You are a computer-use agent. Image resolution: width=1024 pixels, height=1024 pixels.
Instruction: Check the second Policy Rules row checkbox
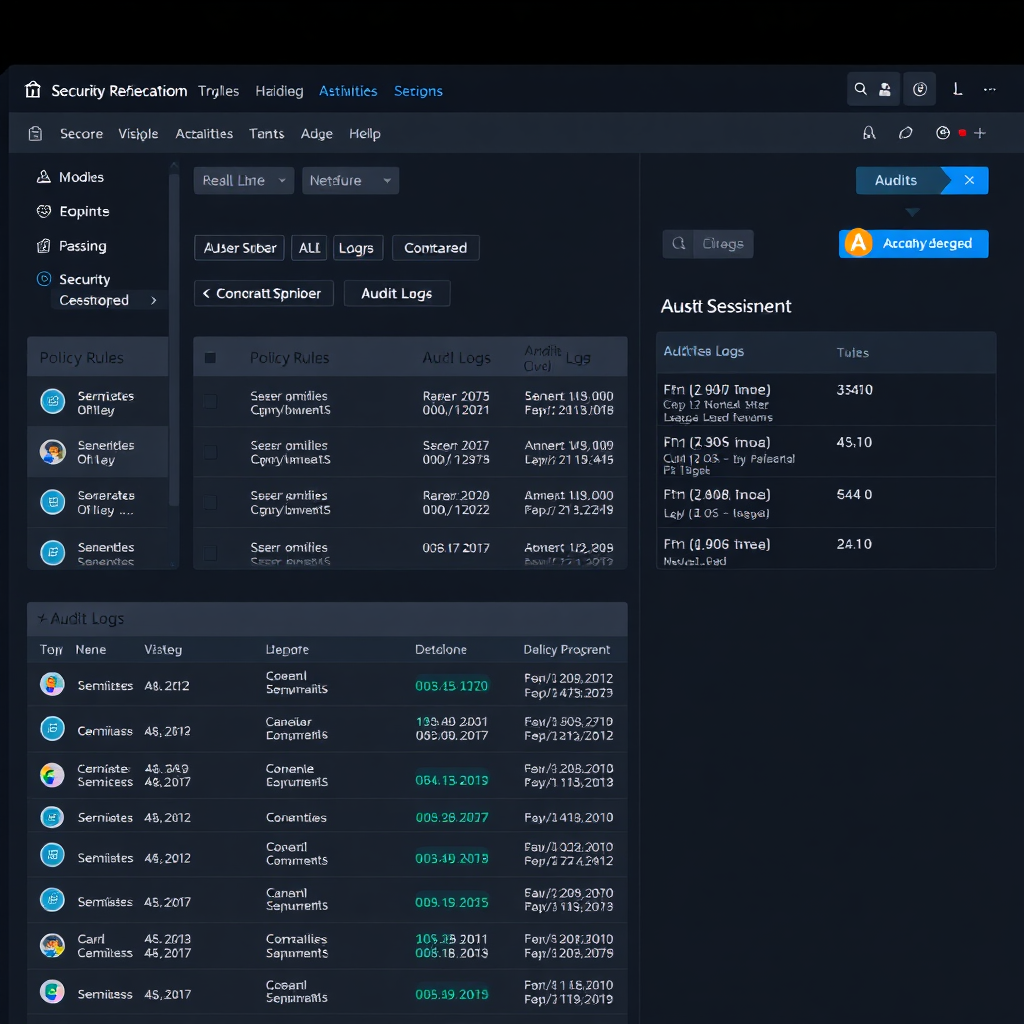tap(210, 452)
